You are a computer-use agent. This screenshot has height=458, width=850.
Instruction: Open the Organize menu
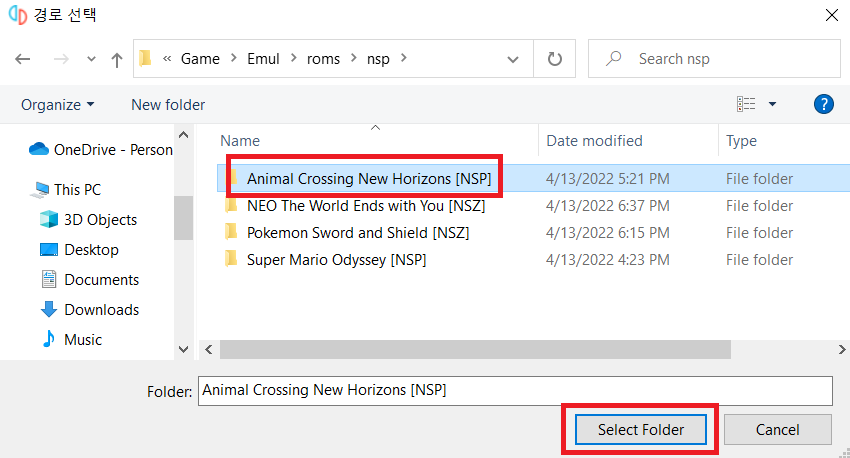[x=57, y=105]
